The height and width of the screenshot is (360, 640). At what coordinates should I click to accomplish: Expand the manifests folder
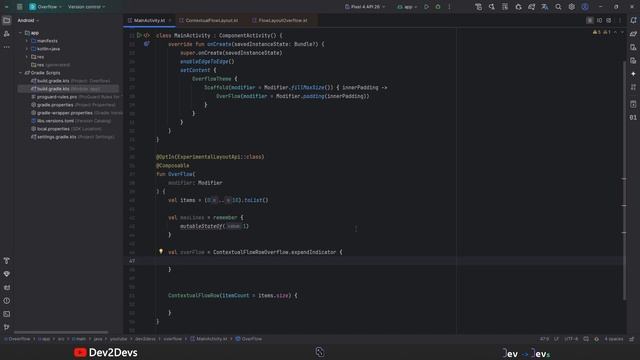[x=27, y=41]
